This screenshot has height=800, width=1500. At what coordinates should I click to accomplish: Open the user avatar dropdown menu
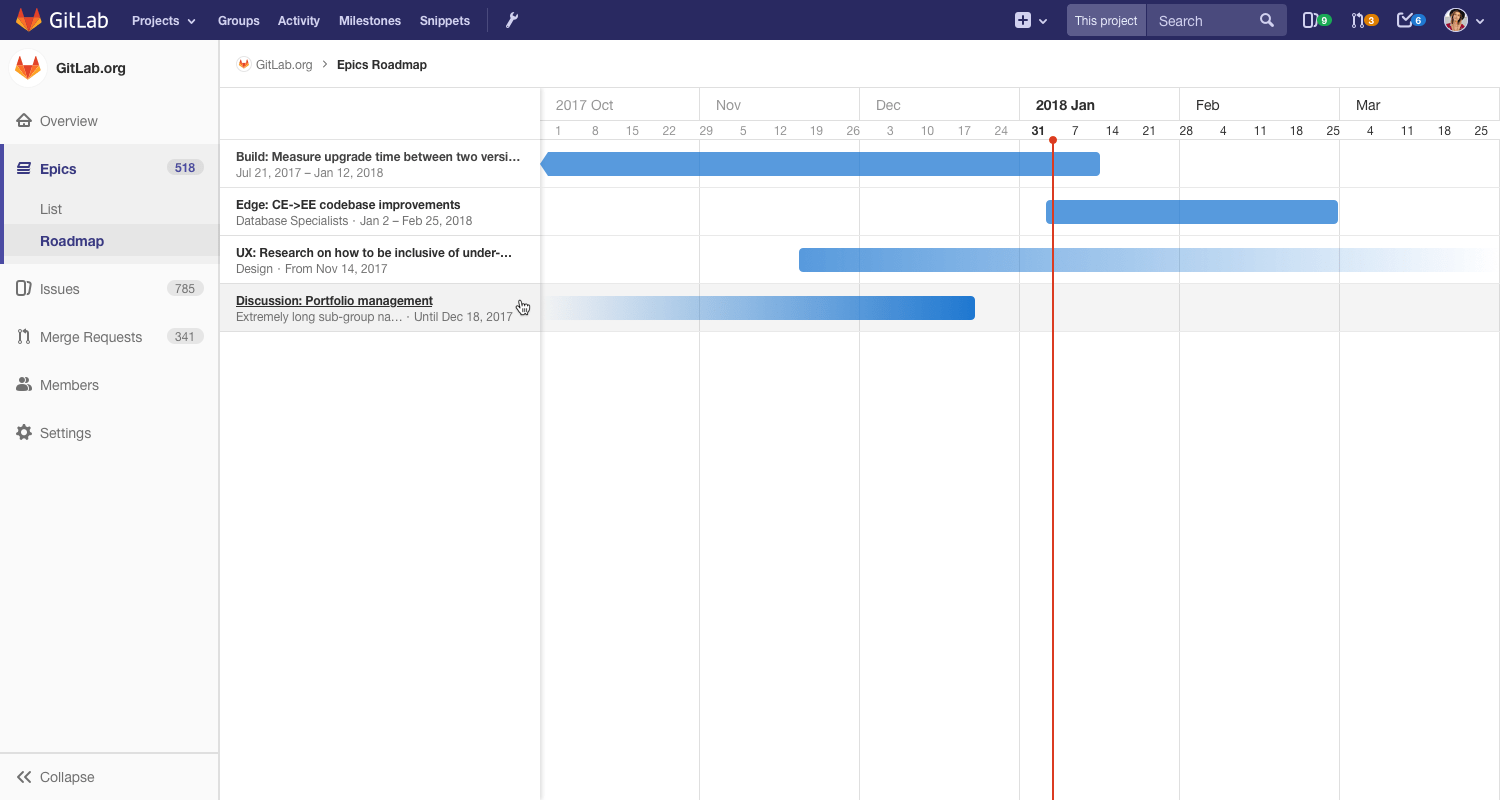1464,20
